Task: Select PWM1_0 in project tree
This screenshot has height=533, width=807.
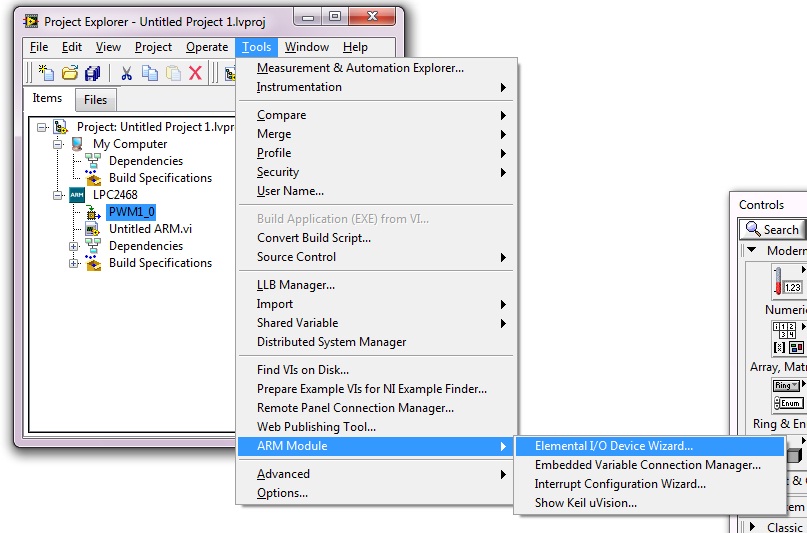Action: tap(131, 212)
